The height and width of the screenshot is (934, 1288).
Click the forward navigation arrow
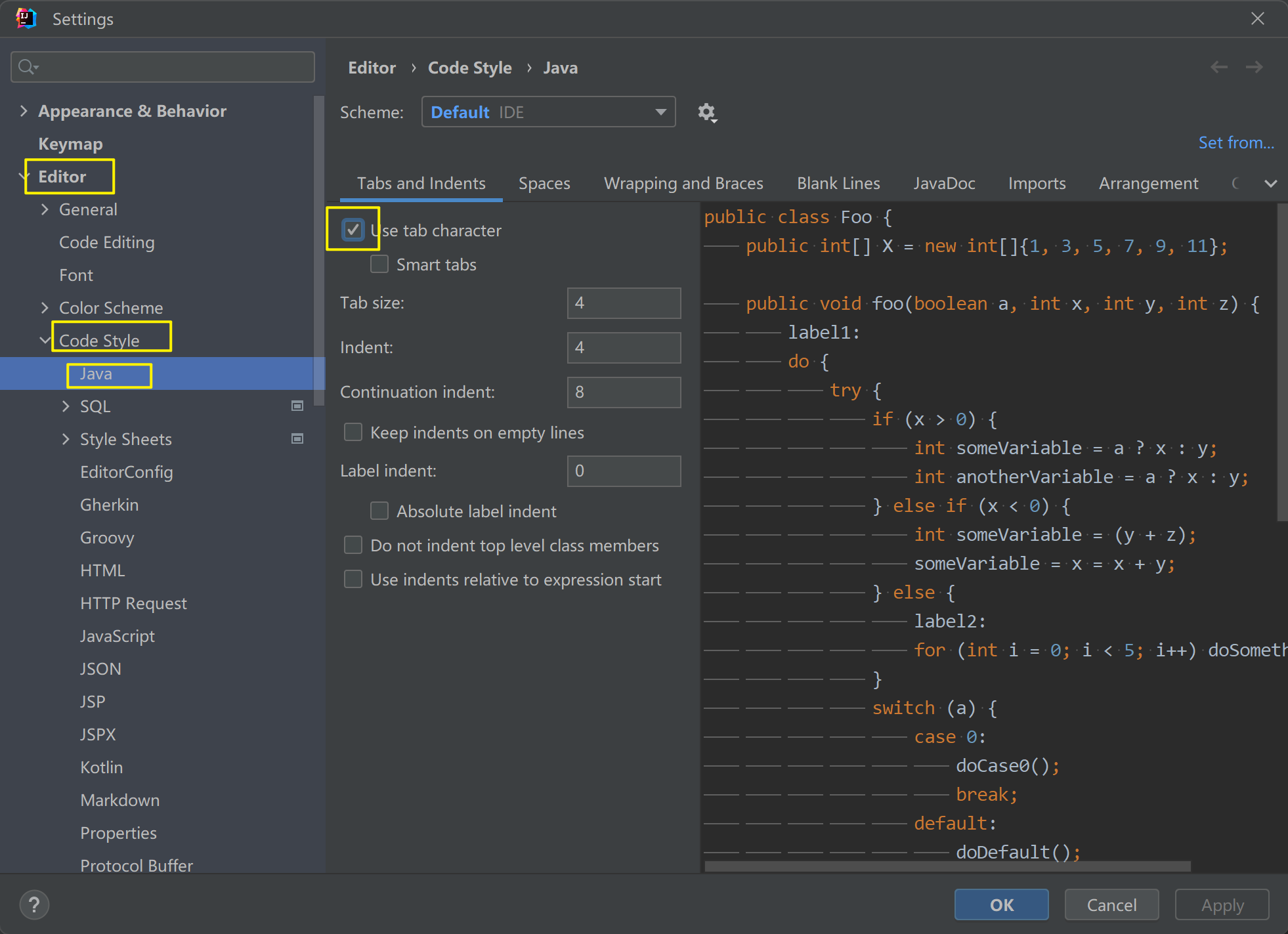point(1254,67)
